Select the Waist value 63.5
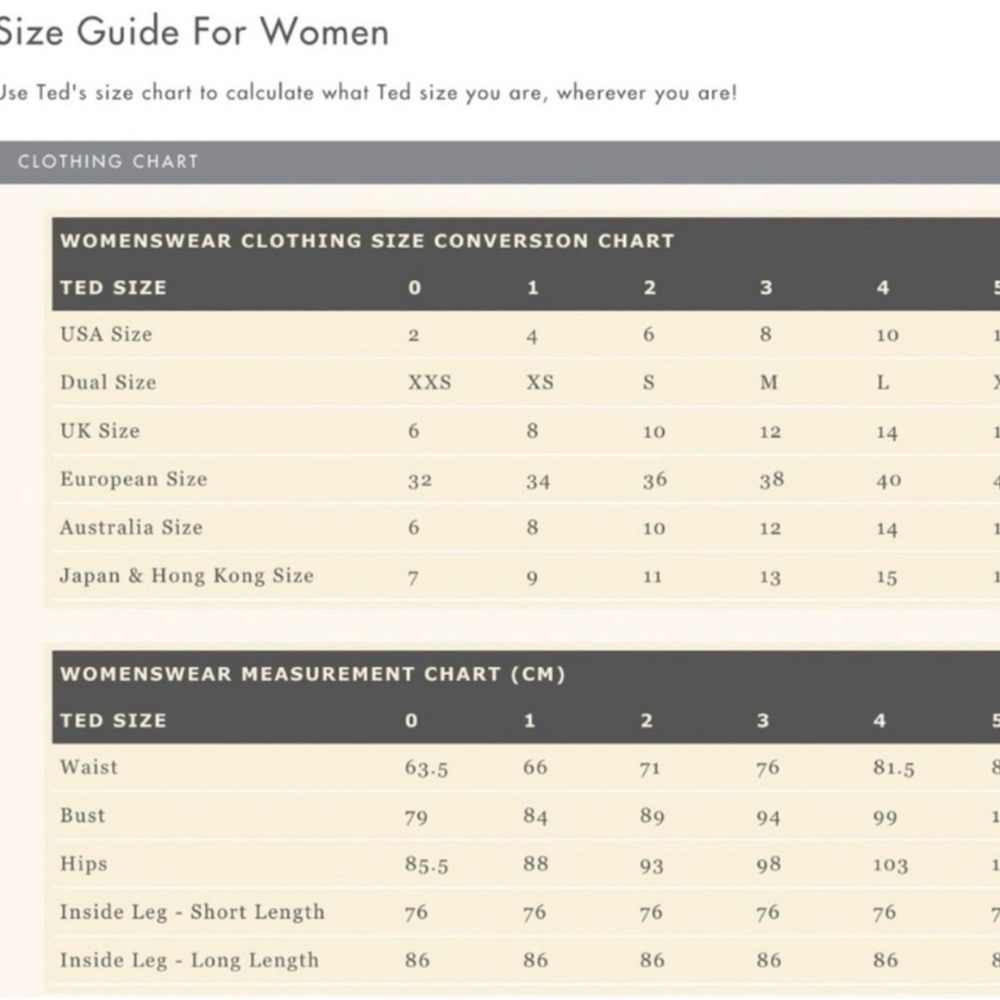Image resolution: width=1000 pixels, height=1000 pixels. (426, 767)
